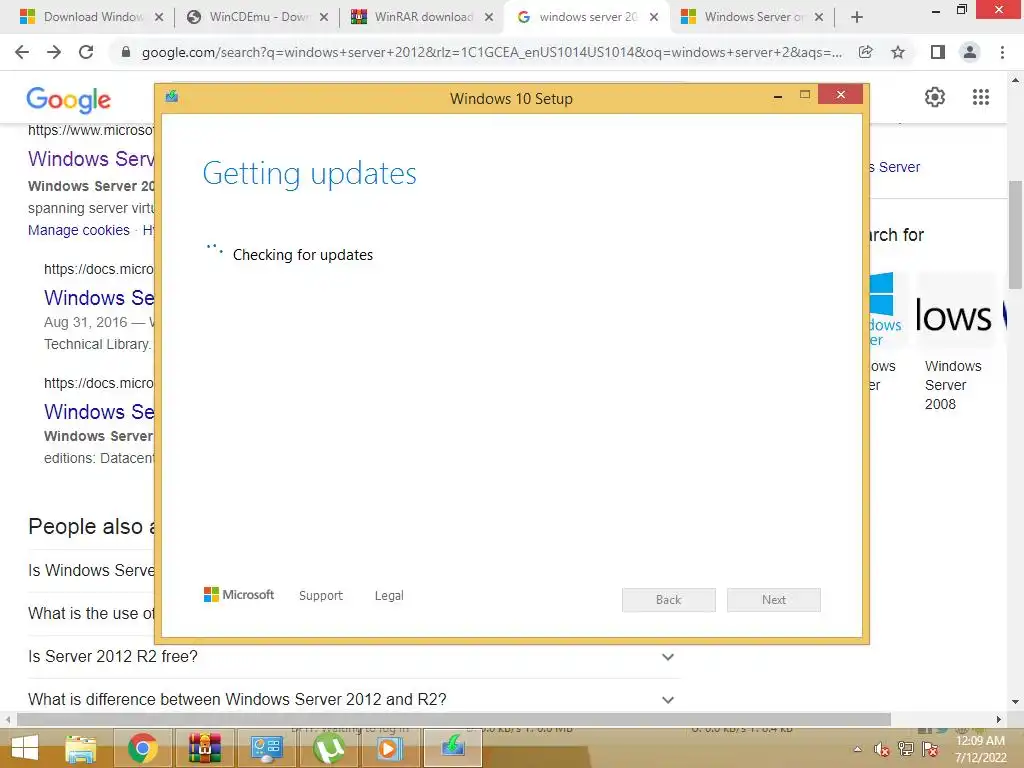Open the Control Panel taskbar icon
This screenshot has height=768, width=1024.
click(266, 748)
